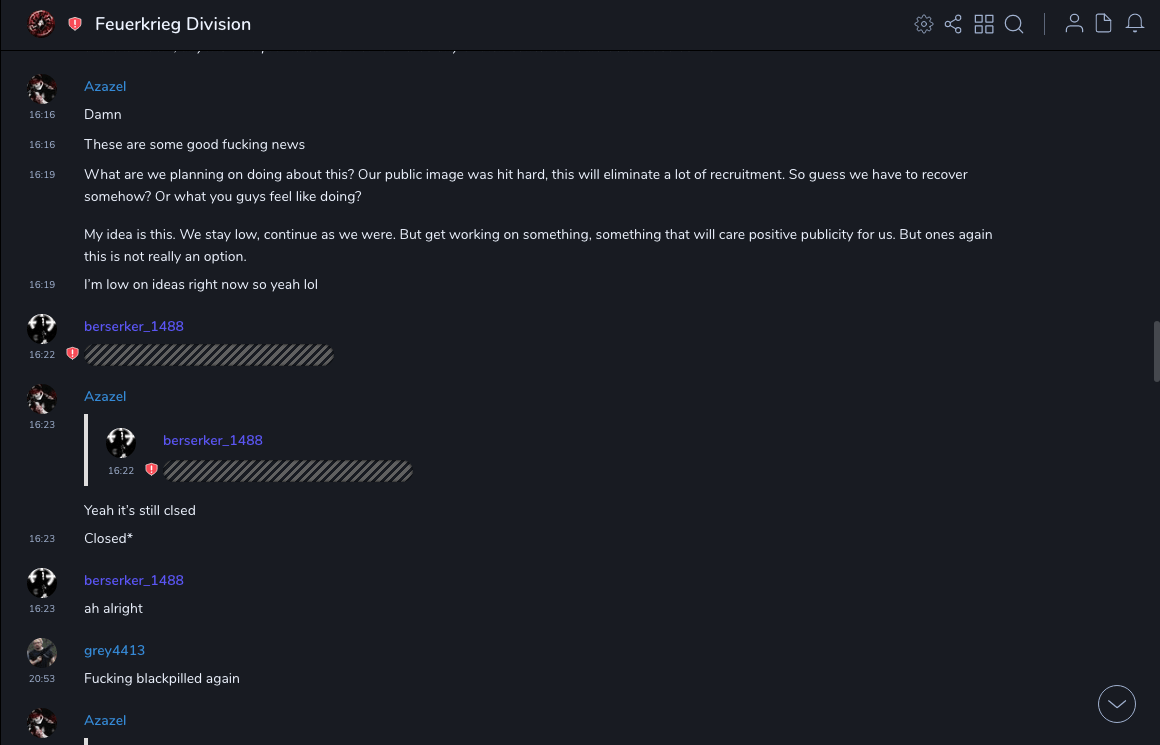
Task: Click red shield icon beside room title
Action: pos(75,24)
